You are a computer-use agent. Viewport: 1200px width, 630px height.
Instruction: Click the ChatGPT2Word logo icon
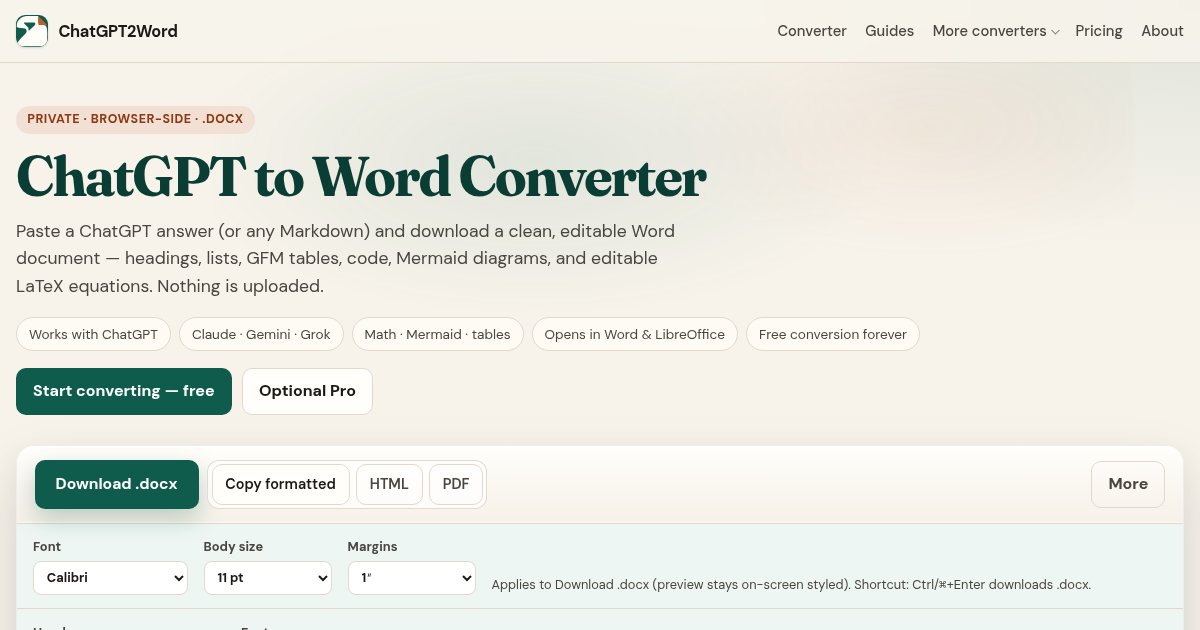[x=32, y=31]
